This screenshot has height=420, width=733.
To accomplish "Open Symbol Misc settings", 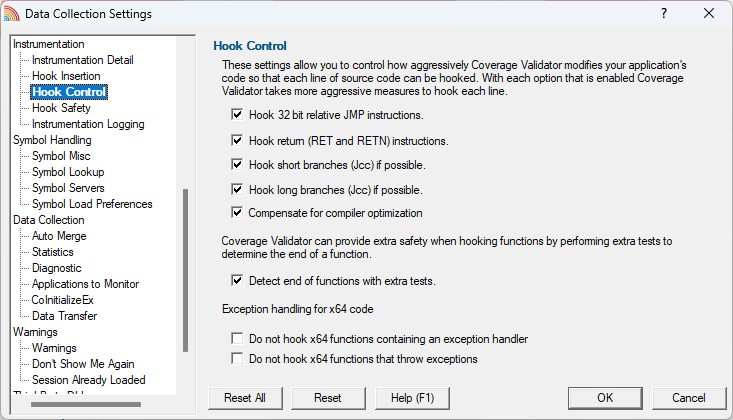I will click(x=61, y=156).
